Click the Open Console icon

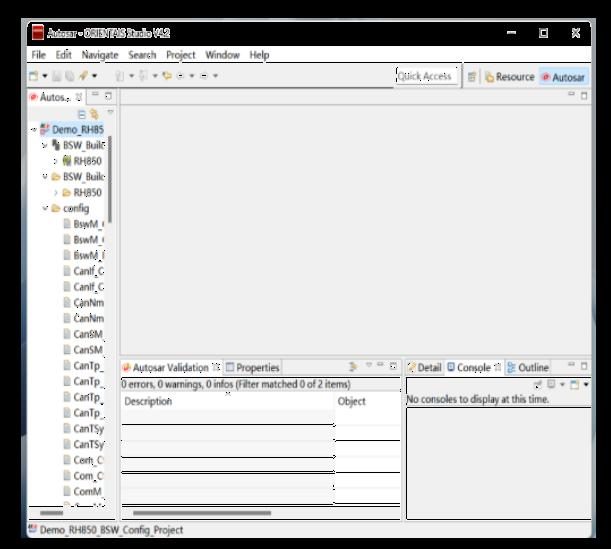[x=575, y=385]
